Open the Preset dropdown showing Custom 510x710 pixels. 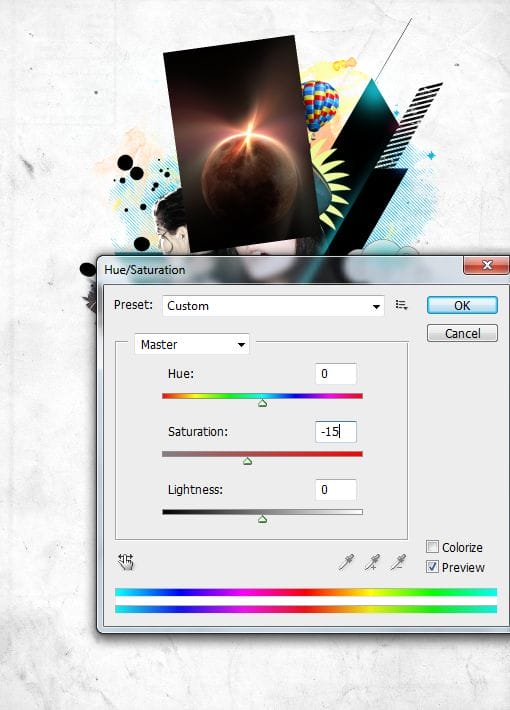[273, 306]
